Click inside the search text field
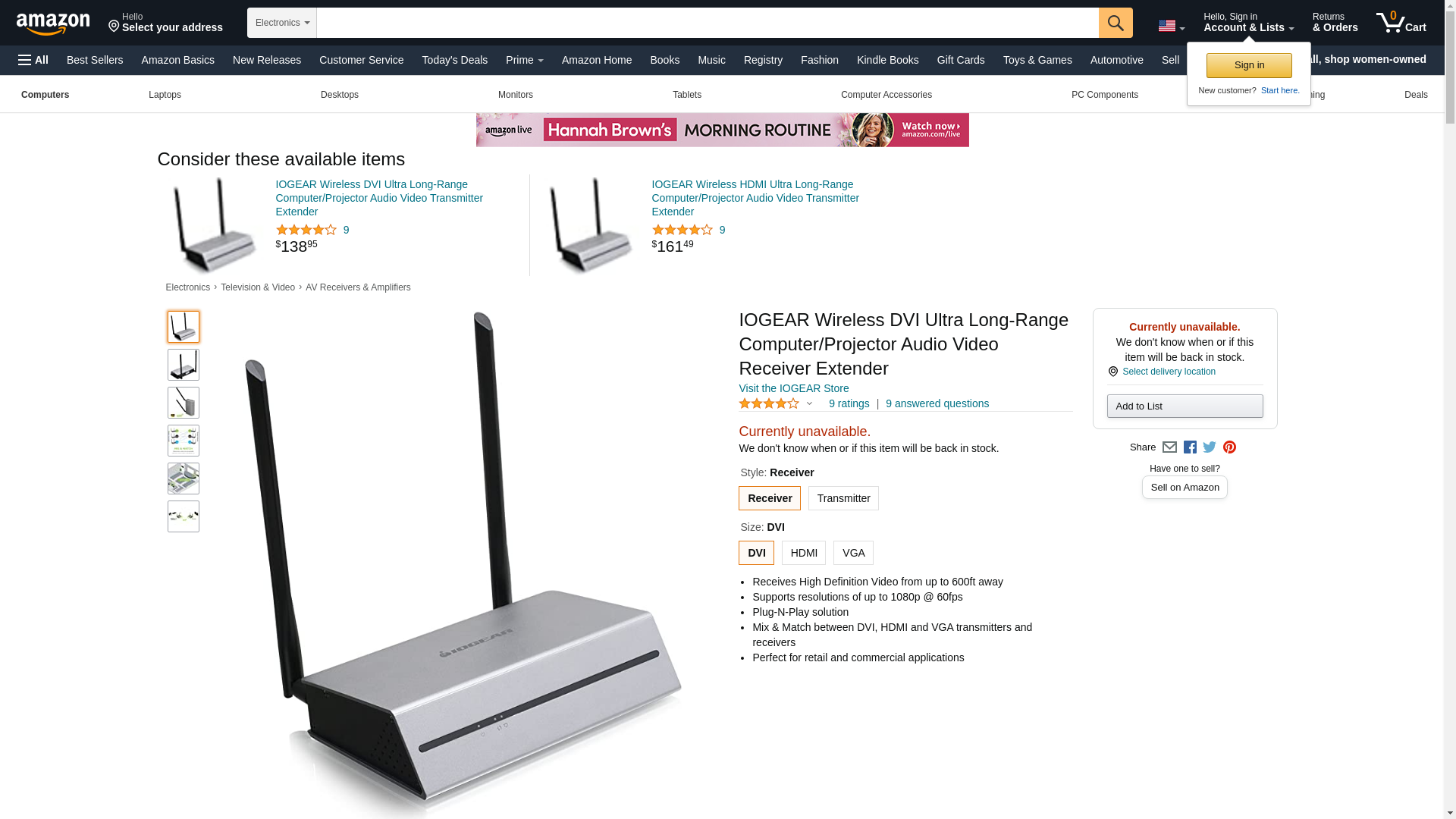Screen dimensions: 1456x819 coord(707,23)
